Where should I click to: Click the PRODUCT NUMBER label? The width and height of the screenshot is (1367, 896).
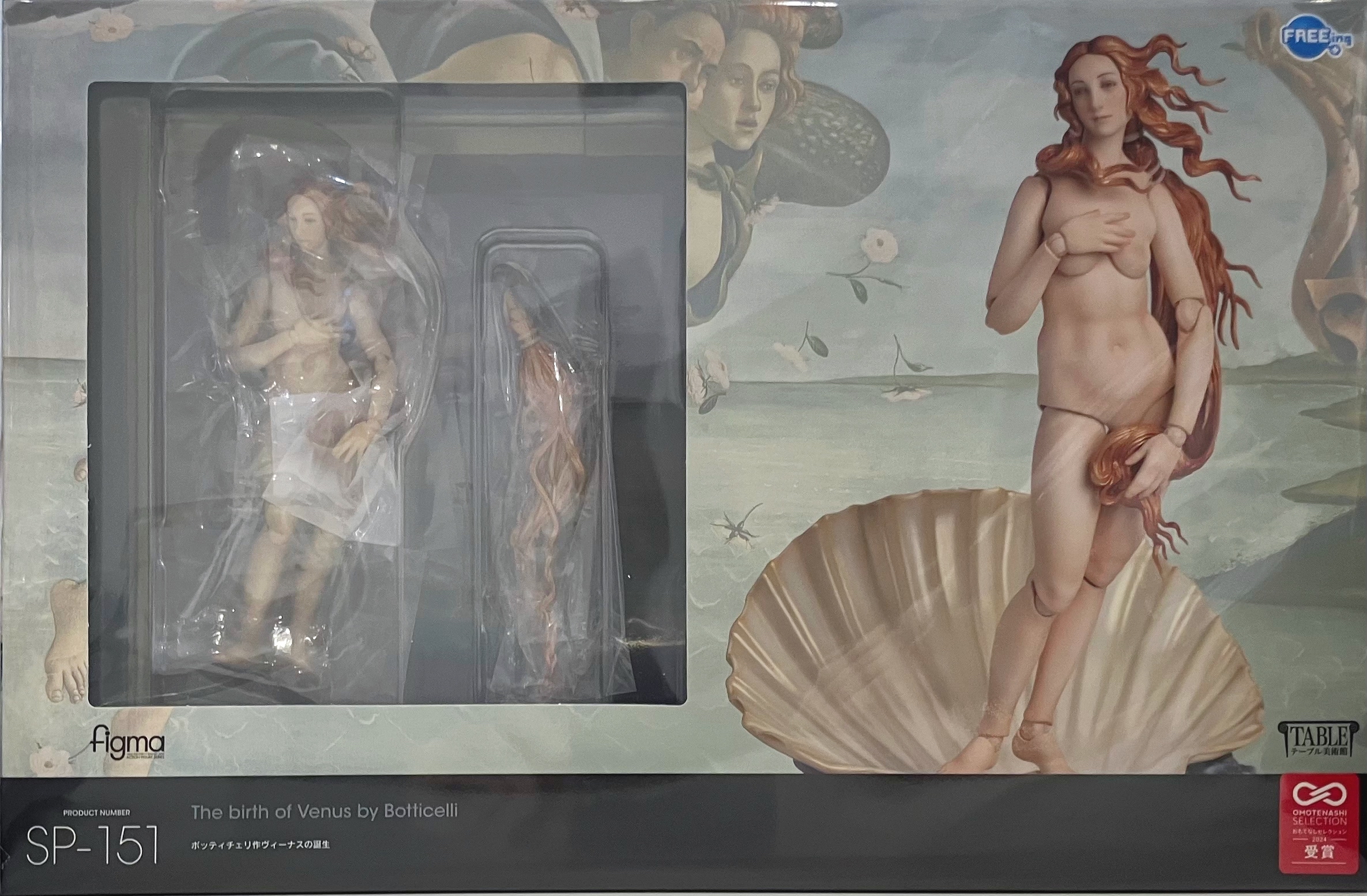pyautogui.click(x=96, y=812)
